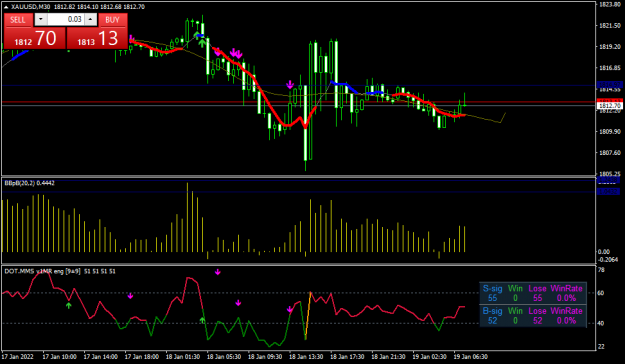Click the 18 Jan 05:30 time label

click(224, 356)
